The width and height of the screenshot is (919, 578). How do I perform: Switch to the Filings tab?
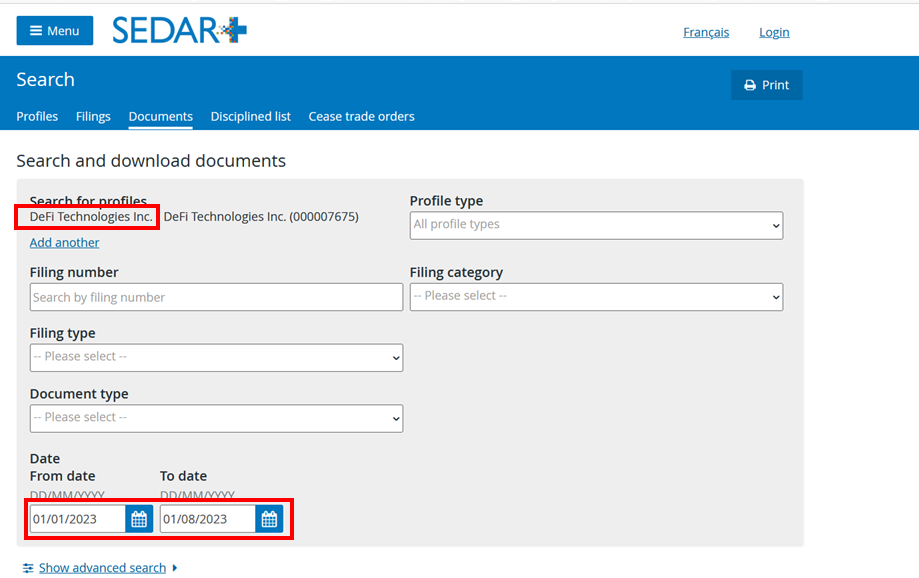(93, 116)
